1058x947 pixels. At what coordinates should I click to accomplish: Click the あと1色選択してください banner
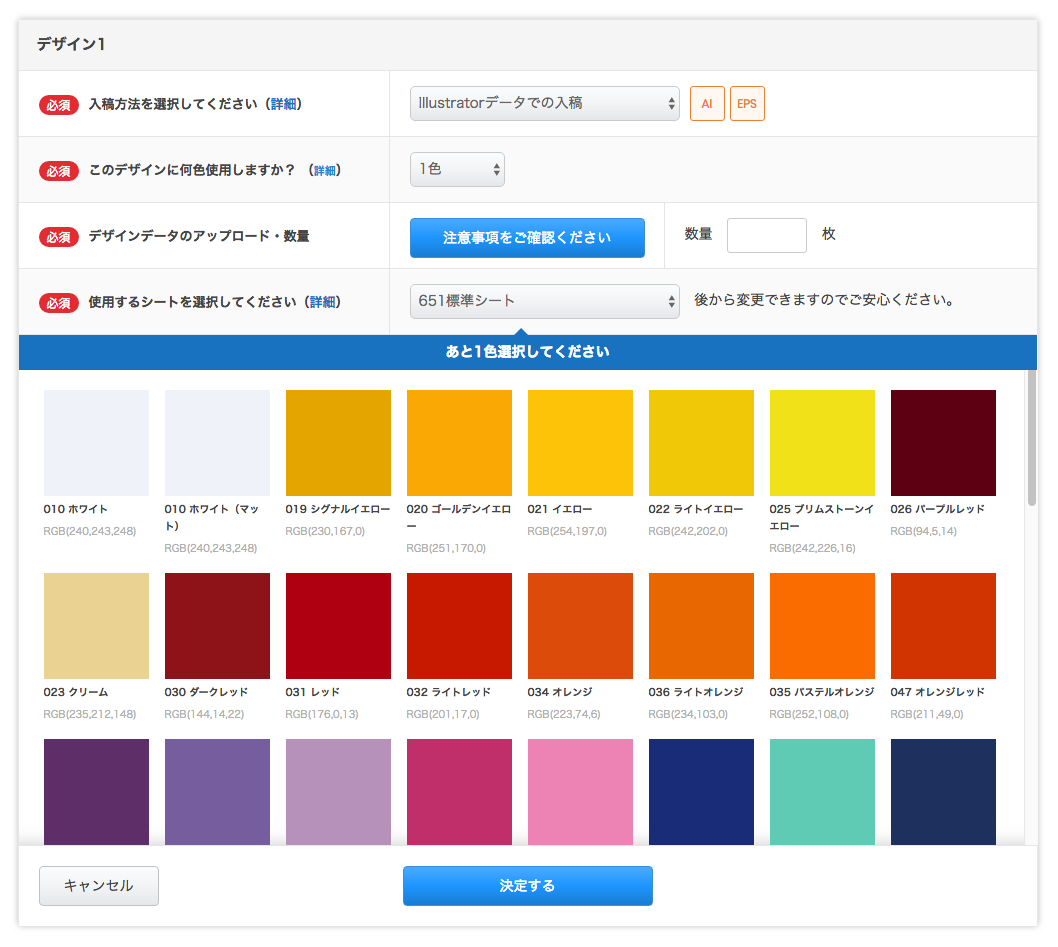pos(528,352)
